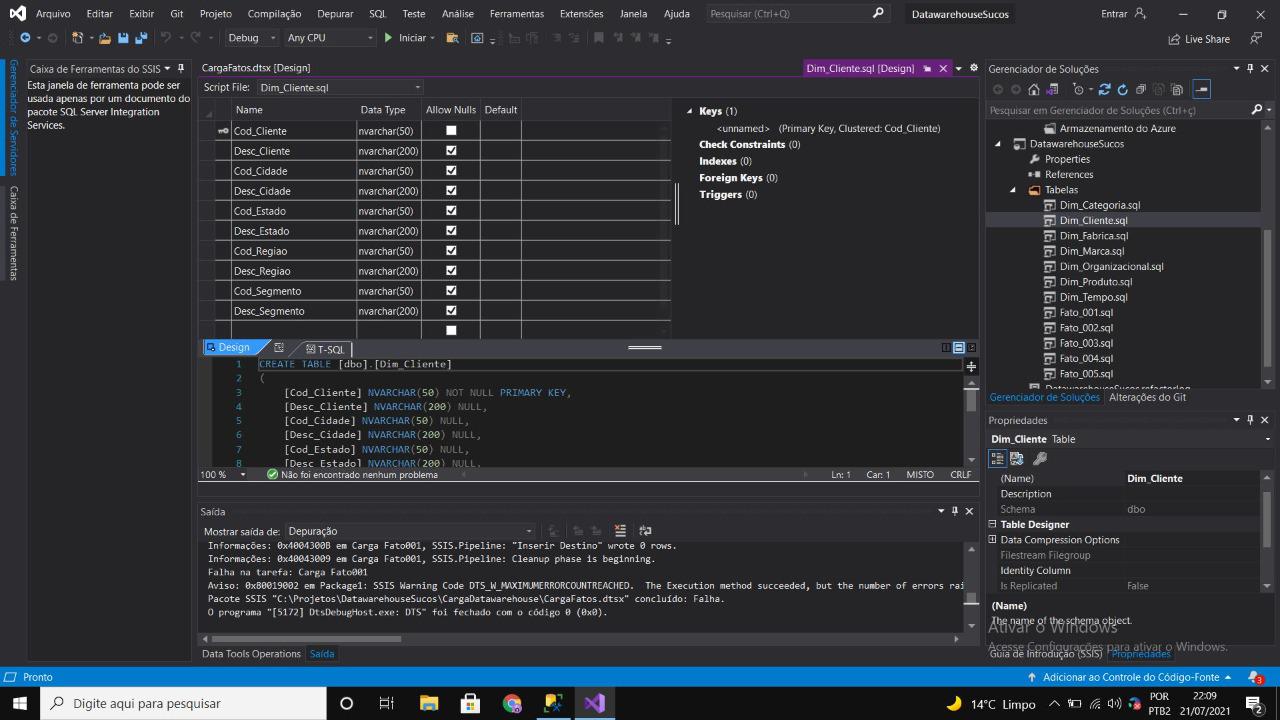Open the Task View taskbar icon

(x=387, y=703)
